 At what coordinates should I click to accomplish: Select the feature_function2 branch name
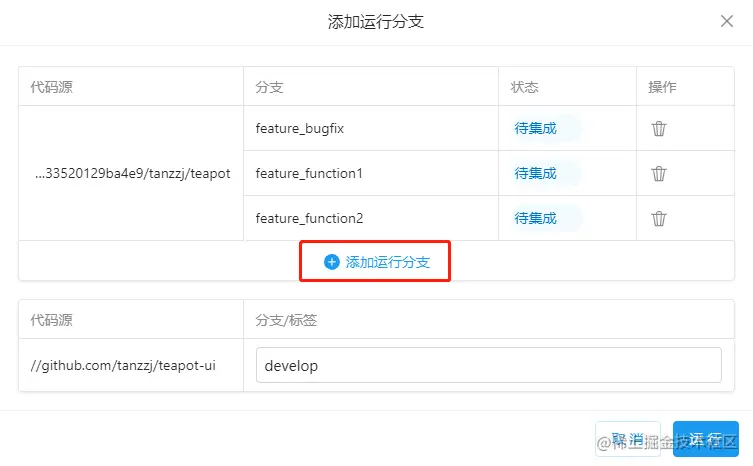coord(309,219)
